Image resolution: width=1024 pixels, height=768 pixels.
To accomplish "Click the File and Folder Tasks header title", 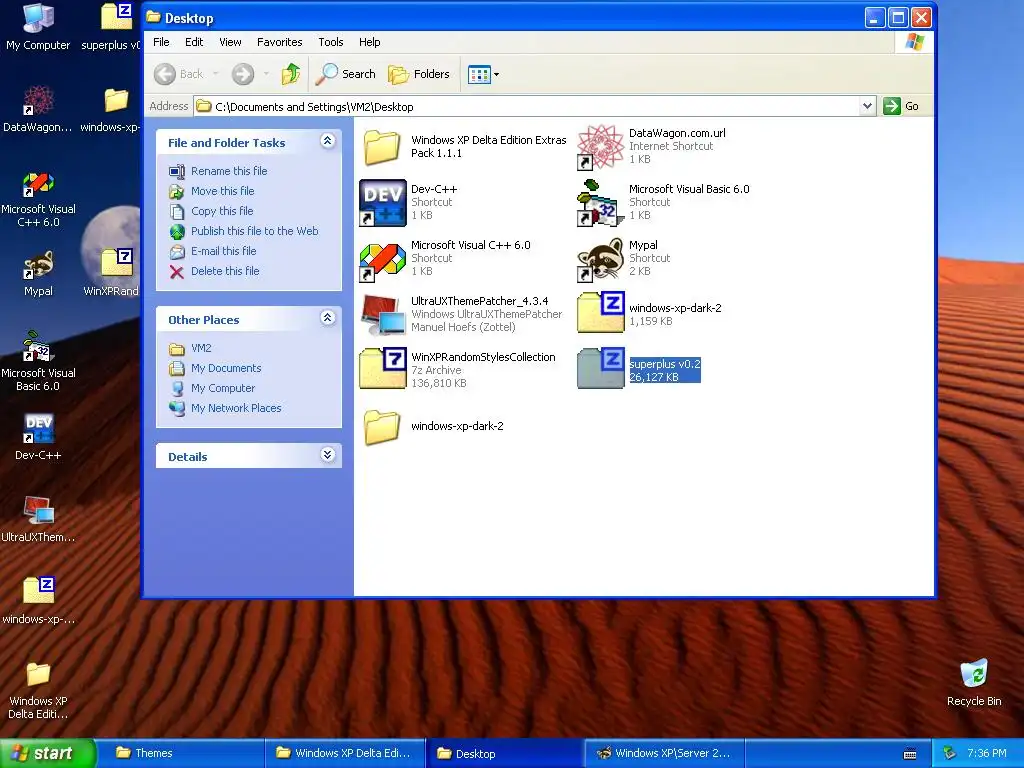I will tap(226, 143).
